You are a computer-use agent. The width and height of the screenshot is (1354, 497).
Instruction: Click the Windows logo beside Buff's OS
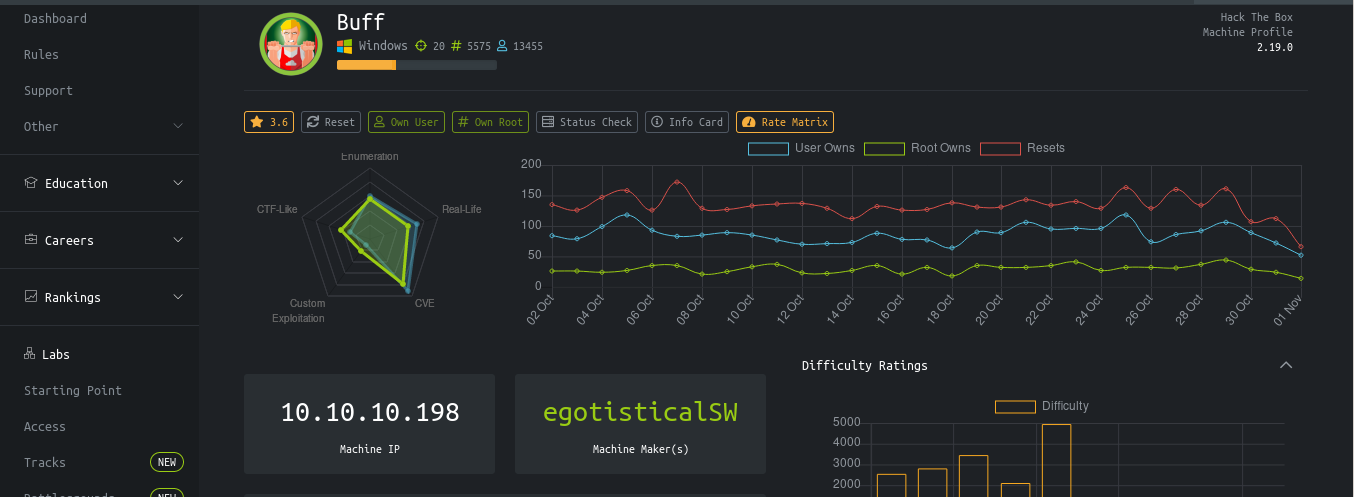coord(344,46)
